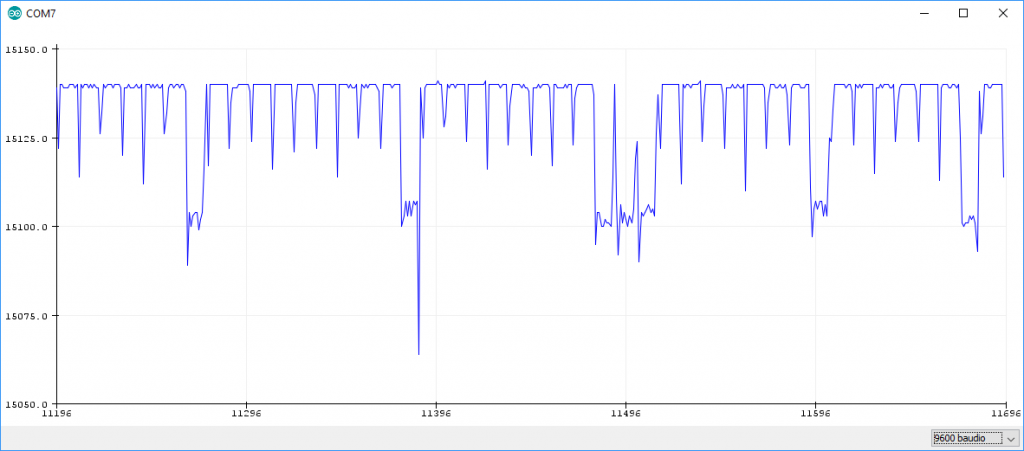Click the COM7 window title text
This screenshot has width=1024, height=451.
(x=40, y=13)
